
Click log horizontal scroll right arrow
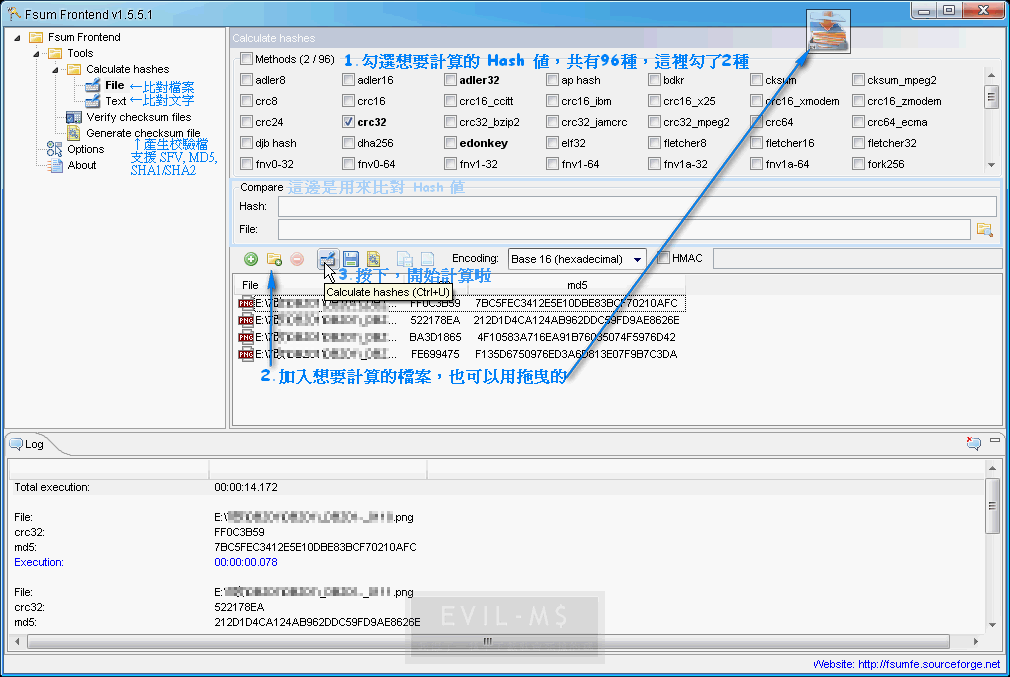pyautogui.click(x=976, y=641)
